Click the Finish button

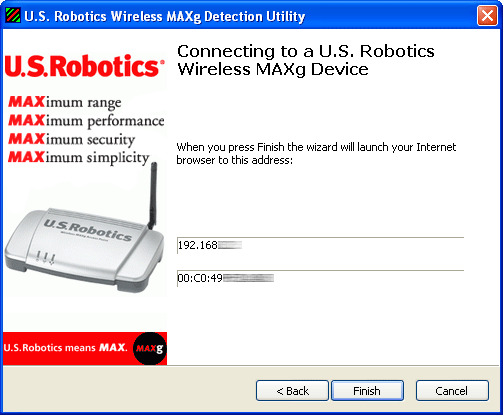click(367, 390)
